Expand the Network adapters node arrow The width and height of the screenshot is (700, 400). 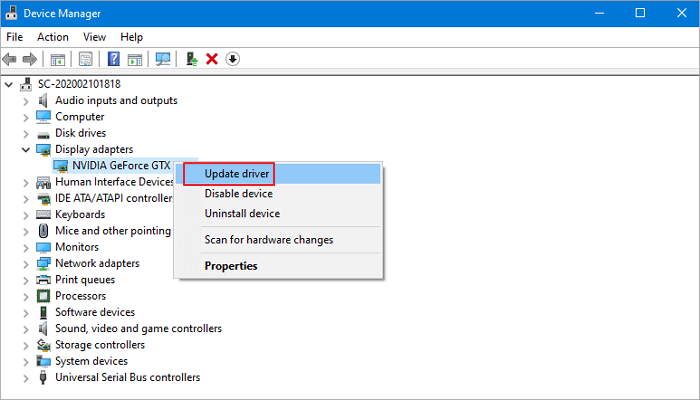click(26, 264)
